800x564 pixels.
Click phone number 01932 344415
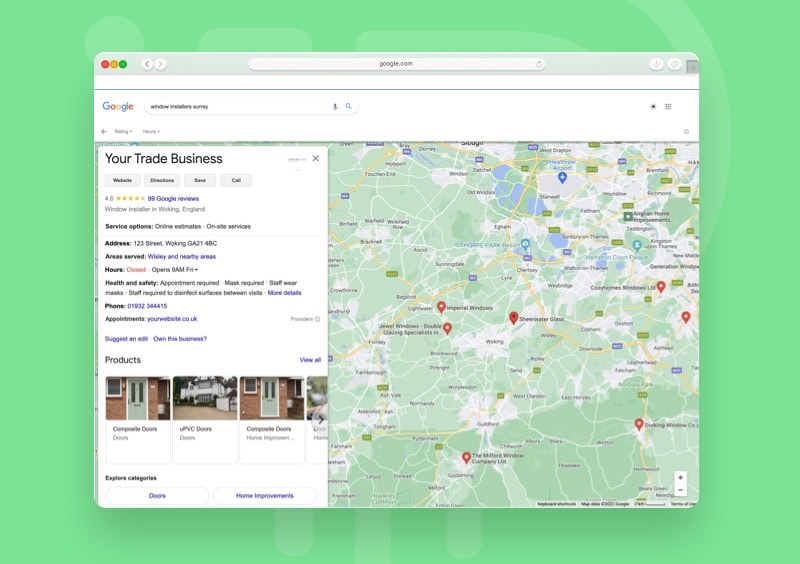pyautogui.click(x=147, y=306)
